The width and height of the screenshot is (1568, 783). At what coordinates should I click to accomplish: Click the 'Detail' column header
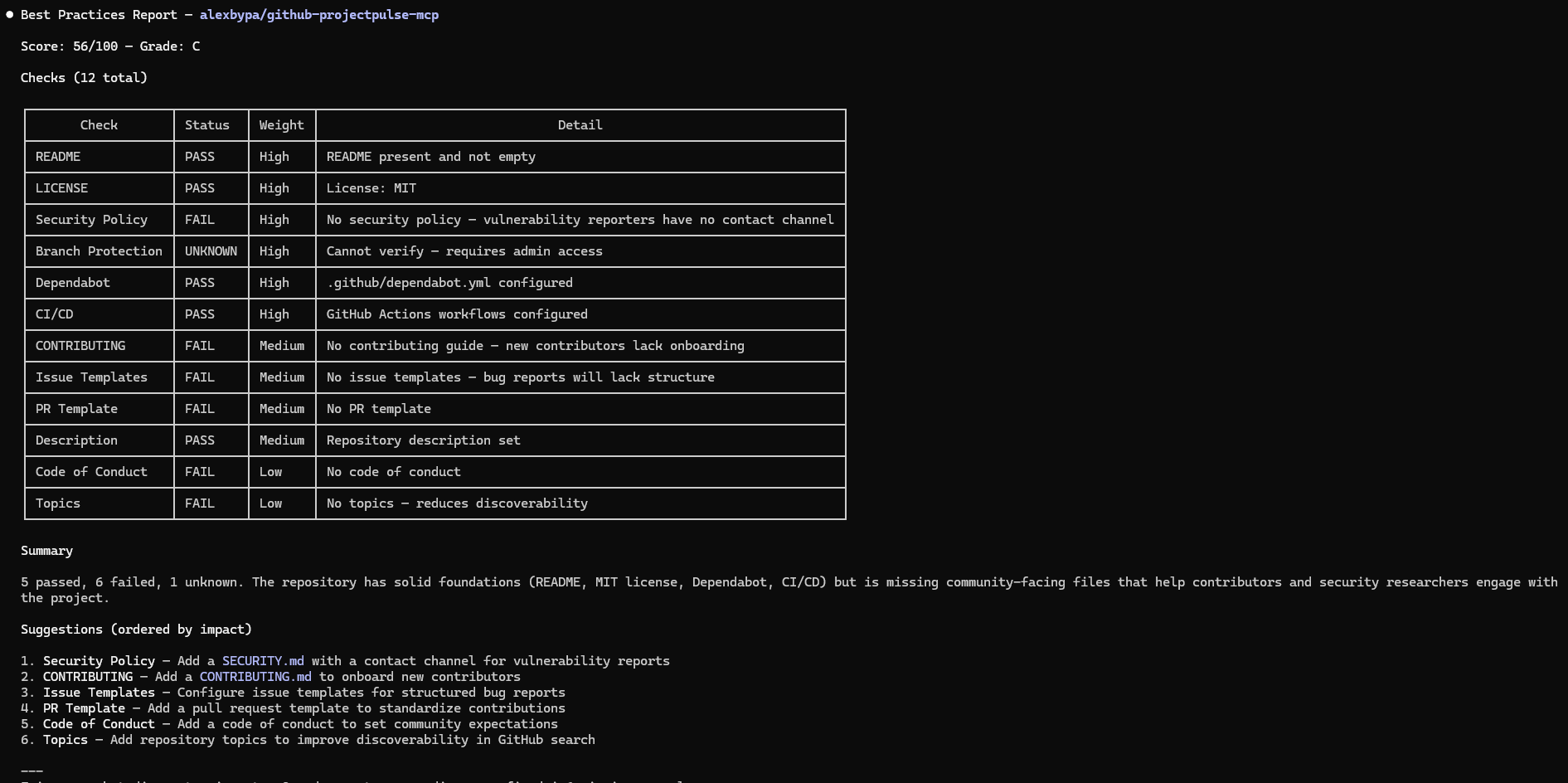(580, 125)
